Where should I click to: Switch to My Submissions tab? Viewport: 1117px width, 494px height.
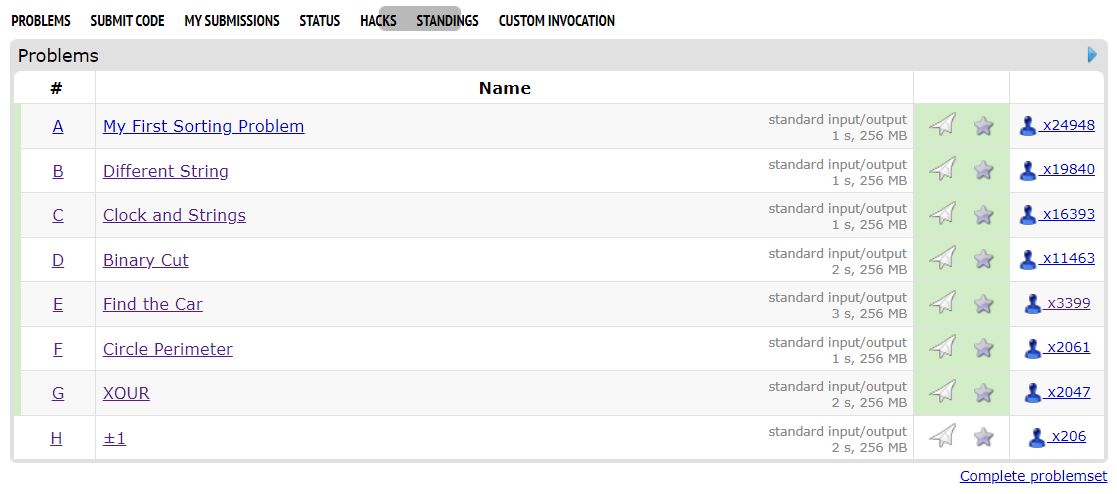232,20
